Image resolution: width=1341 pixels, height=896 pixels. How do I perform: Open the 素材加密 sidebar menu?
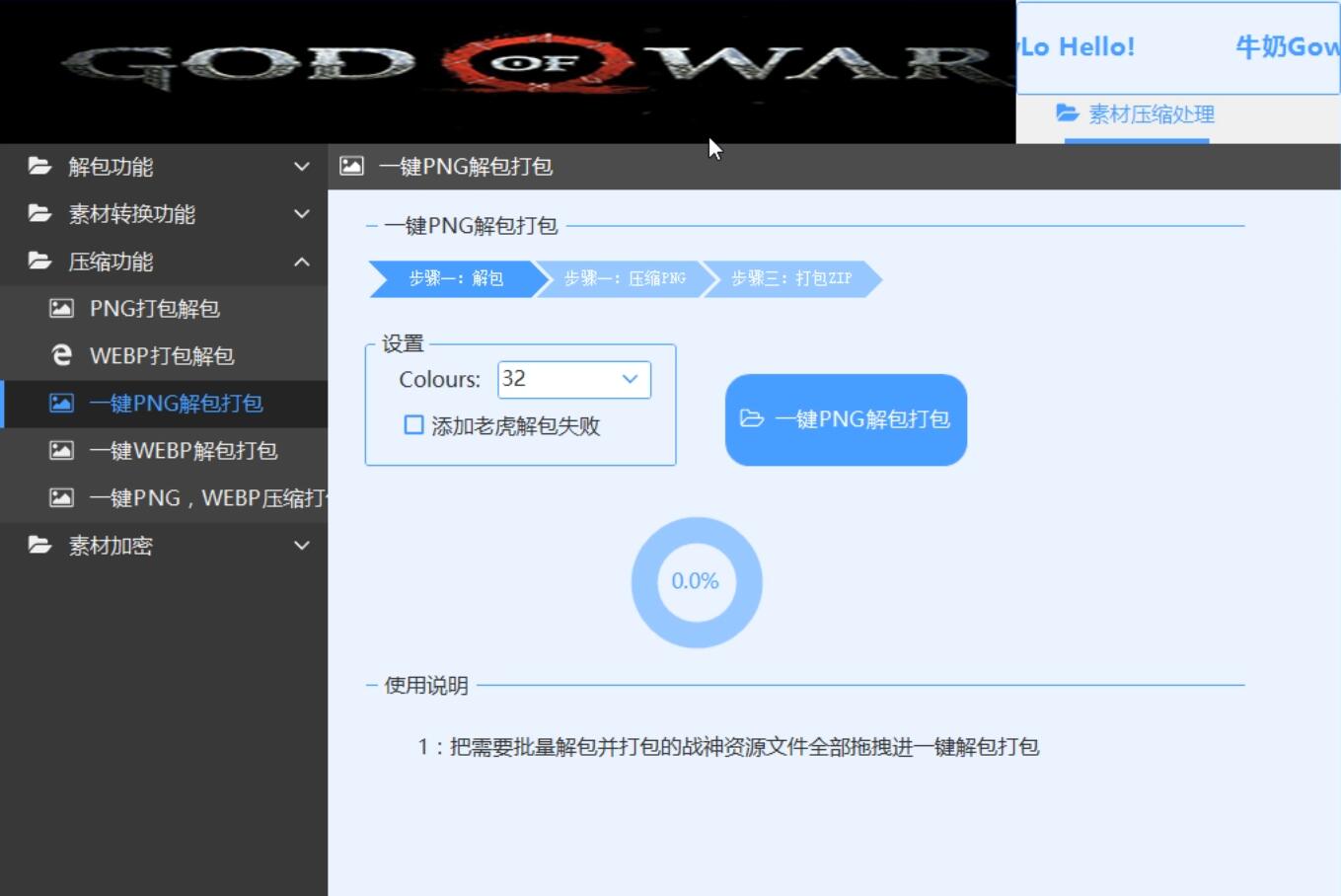164,546
